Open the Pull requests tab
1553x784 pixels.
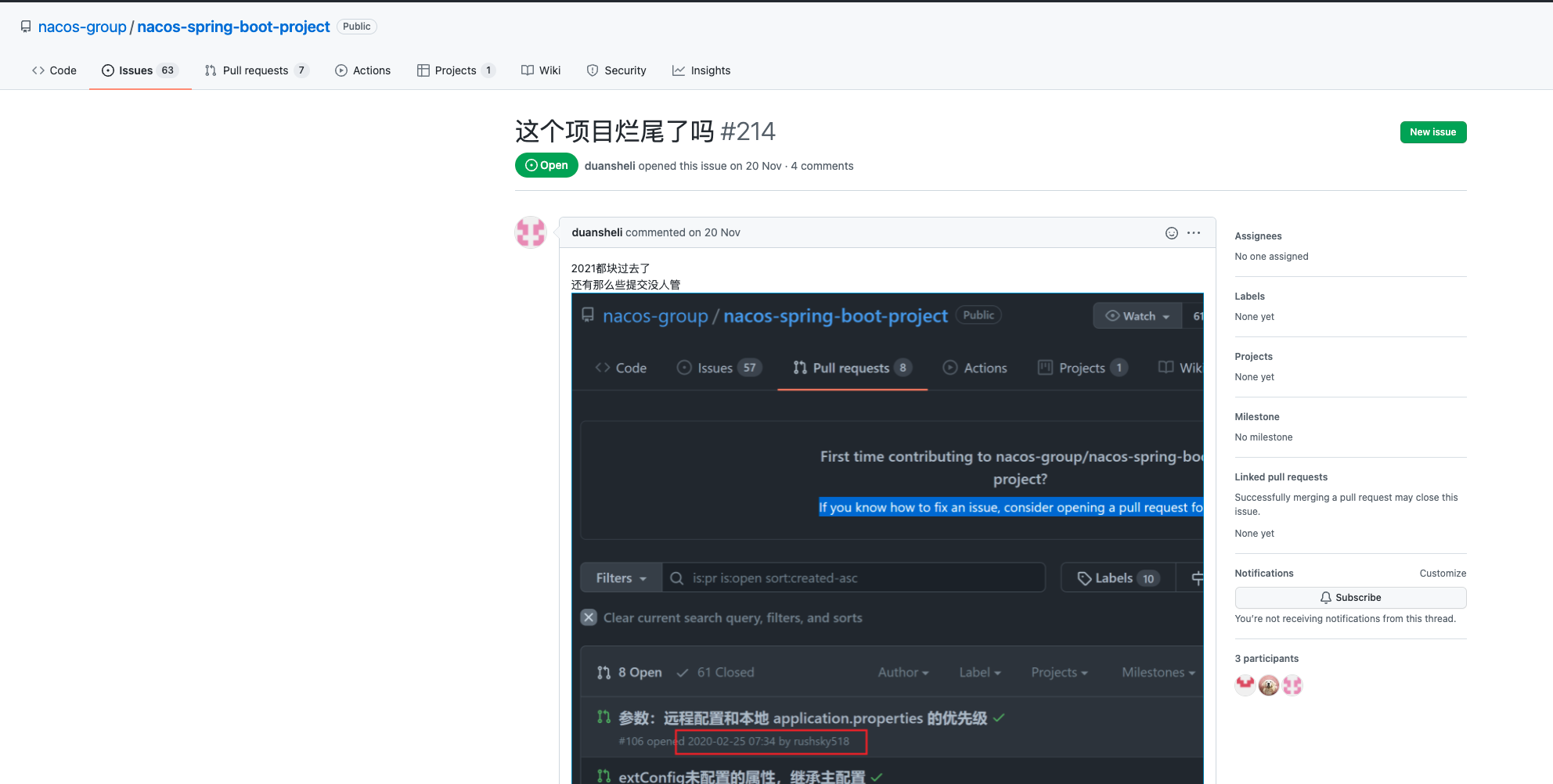point(257,70)
